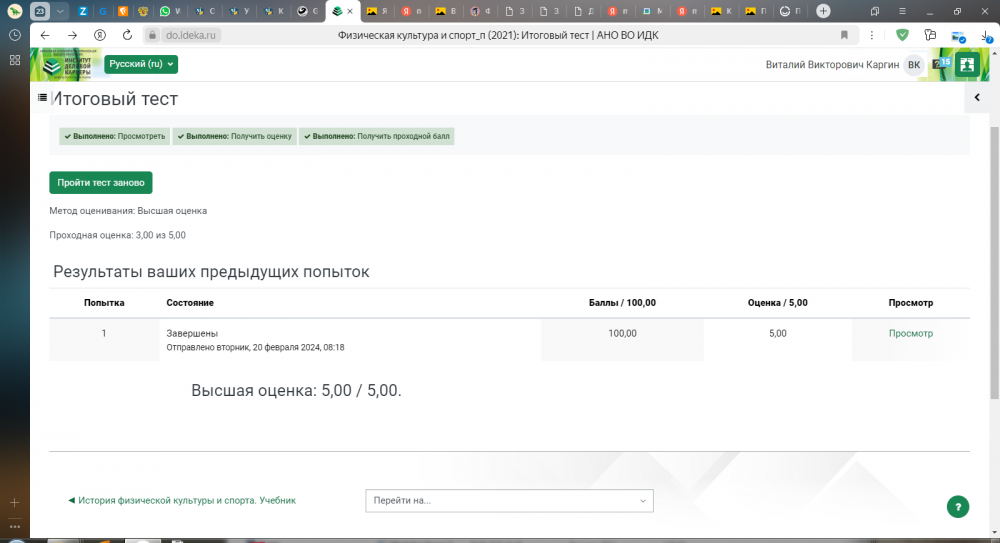Reload the current page

127,35
